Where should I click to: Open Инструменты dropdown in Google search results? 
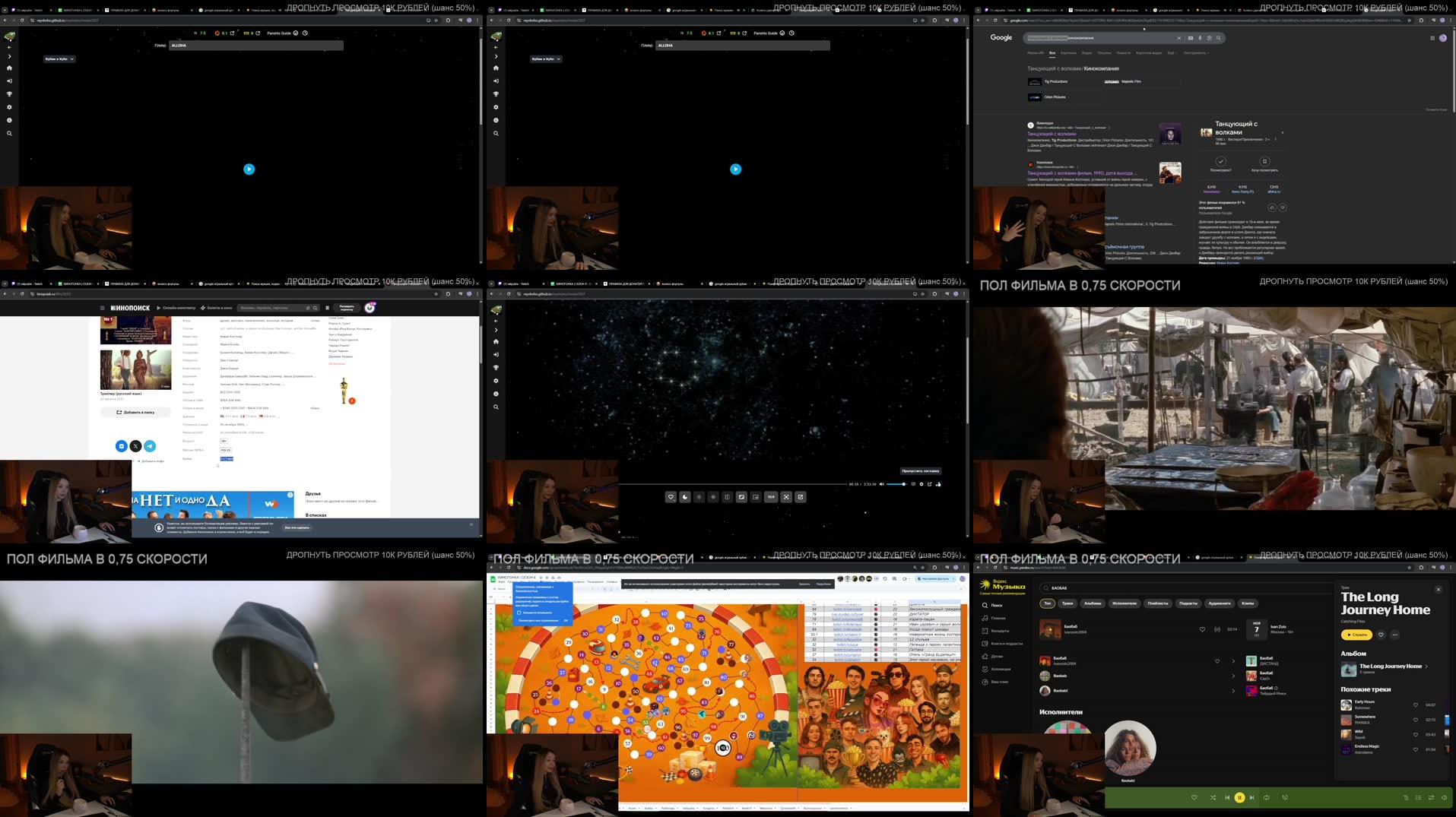click(1195, 53)
